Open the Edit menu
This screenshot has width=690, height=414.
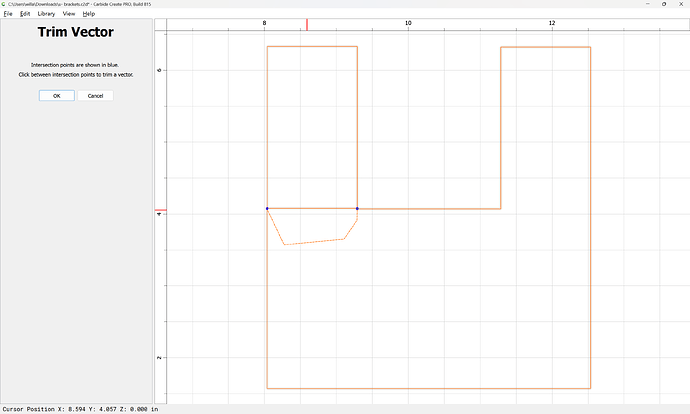click(25, 14)
